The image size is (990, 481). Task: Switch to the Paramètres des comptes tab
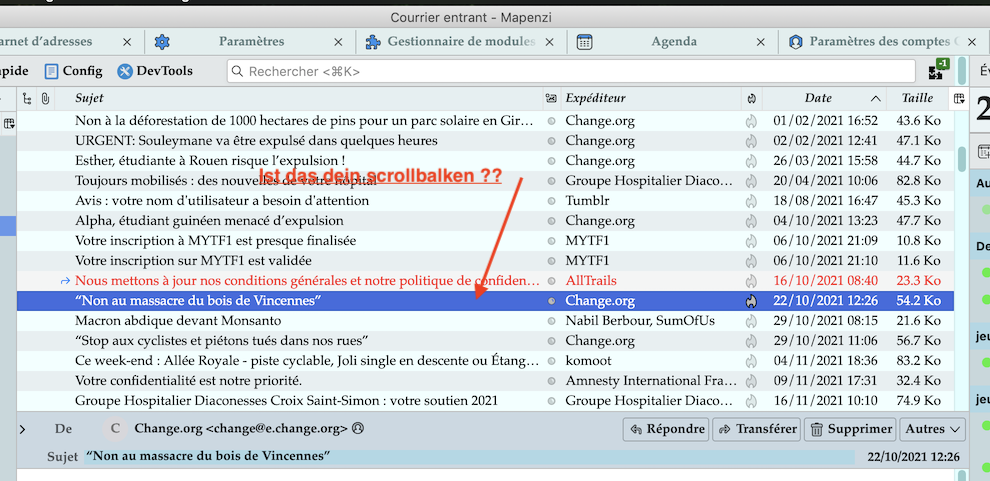884,42
